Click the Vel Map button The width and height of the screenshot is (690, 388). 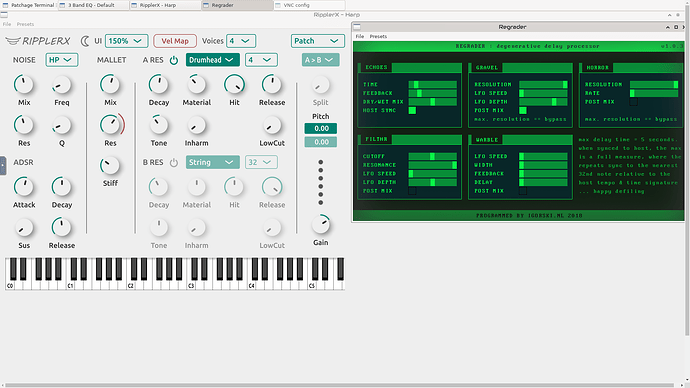point(175,41)
